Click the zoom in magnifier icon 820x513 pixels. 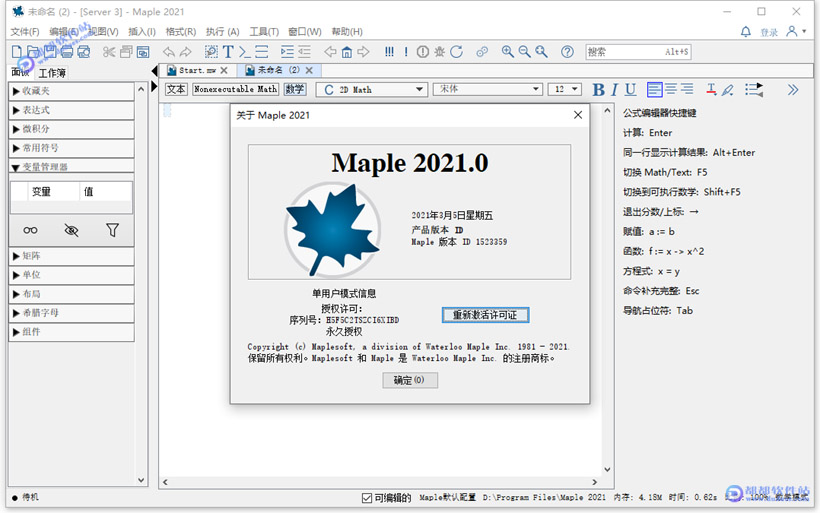pos(507,51)
